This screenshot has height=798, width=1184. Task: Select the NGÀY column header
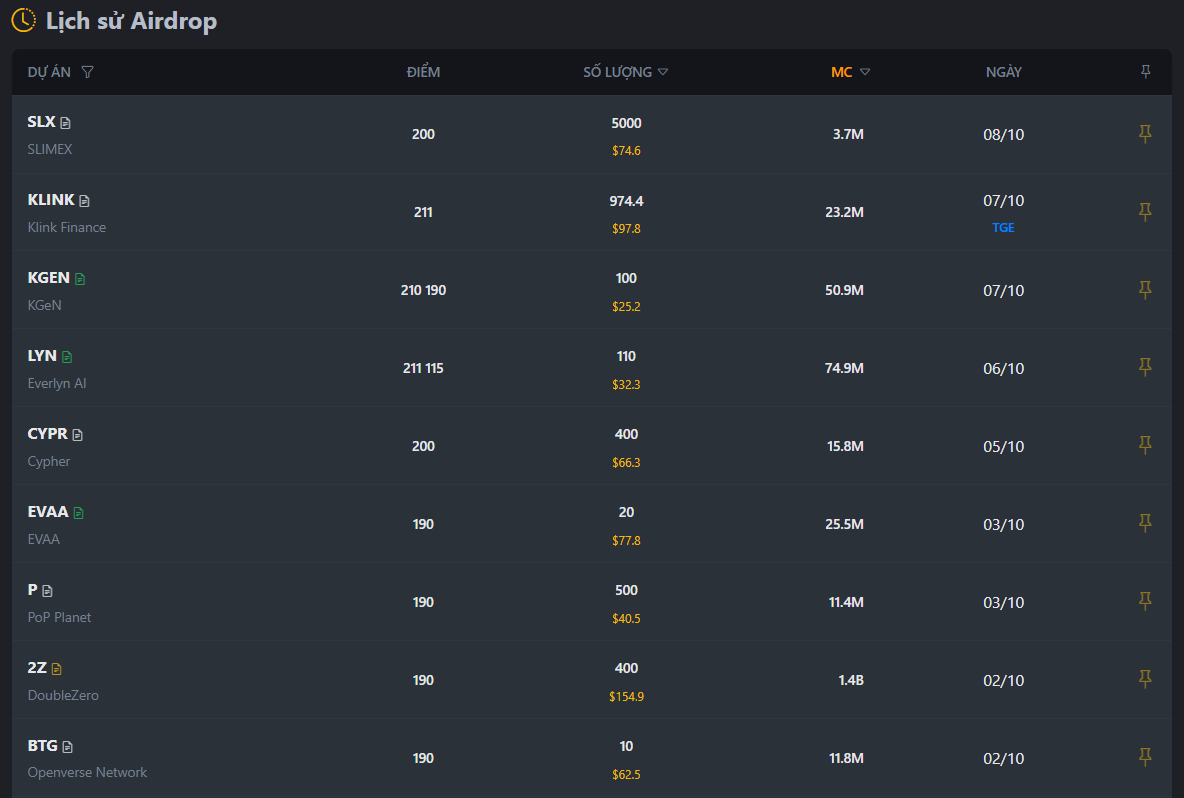(x=1003, y=71)
